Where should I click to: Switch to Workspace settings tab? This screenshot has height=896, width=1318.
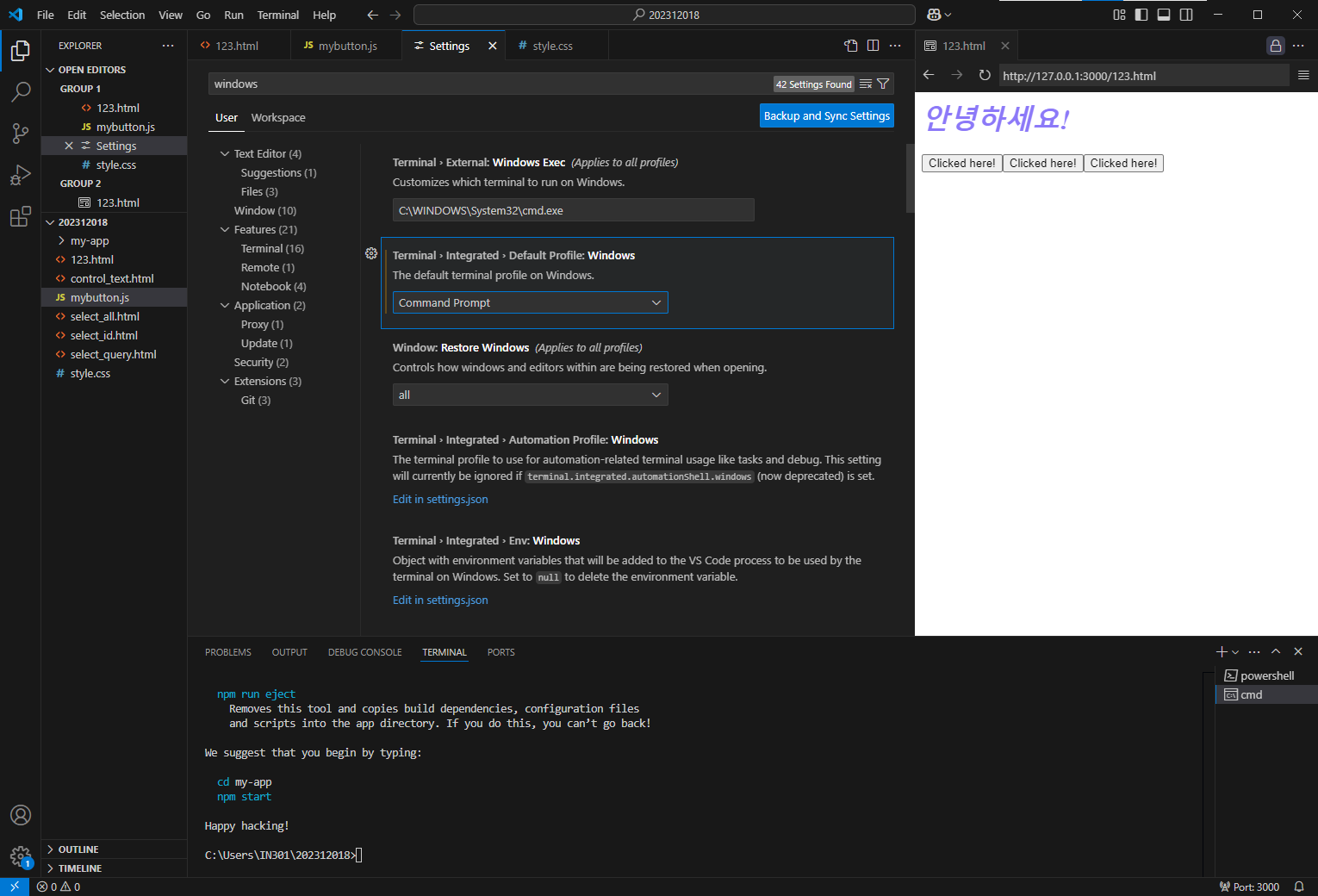[x=278, y=117]
